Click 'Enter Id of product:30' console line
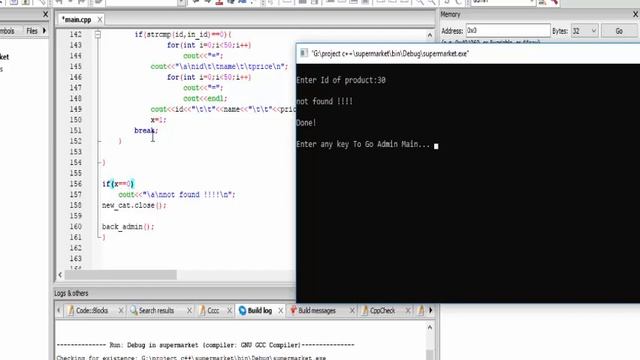640x360 pixels. coord(341,80)
